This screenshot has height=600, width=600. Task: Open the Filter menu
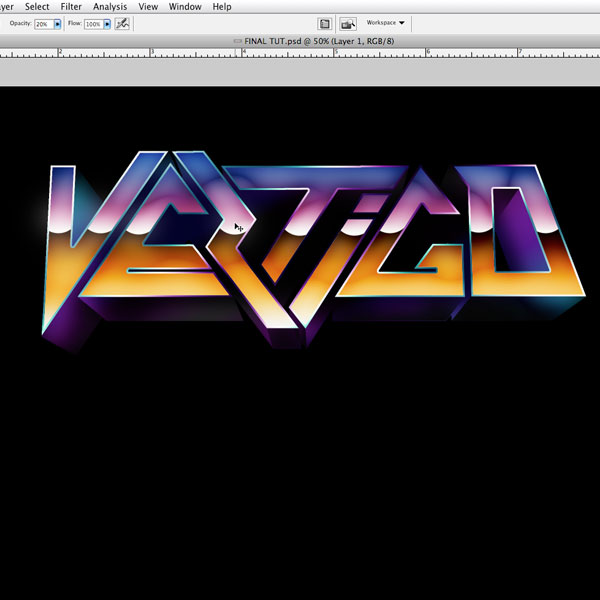(x=71, y=7)
